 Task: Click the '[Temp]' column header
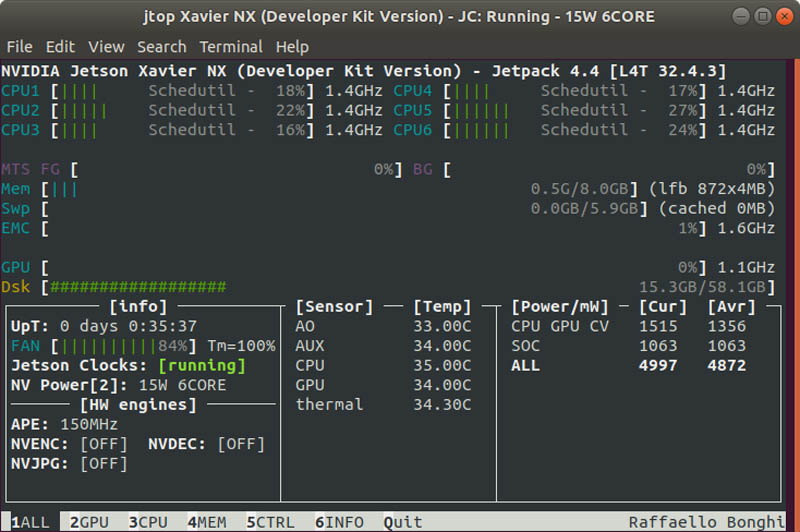click(x=442, y=307)
